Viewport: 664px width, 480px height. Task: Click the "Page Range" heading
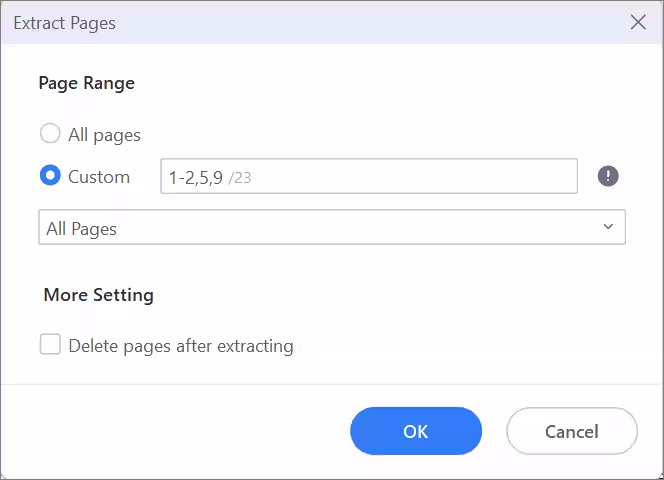[87, 83]
